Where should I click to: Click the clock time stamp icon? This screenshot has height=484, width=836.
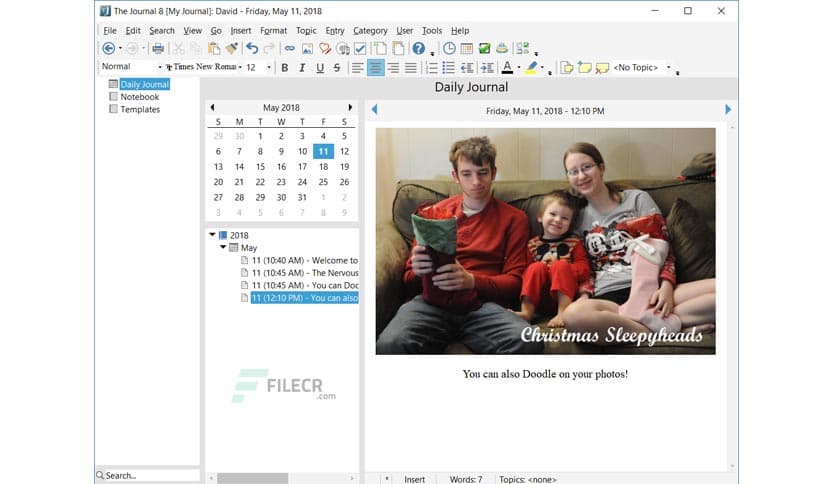(x=449, y=49)
